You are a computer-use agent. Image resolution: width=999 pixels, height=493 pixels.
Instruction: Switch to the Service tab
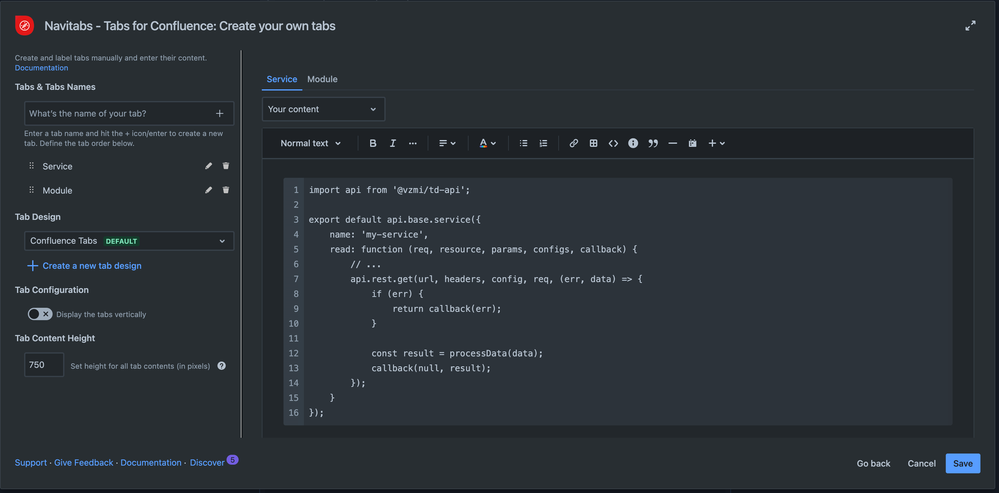[282, 79]
